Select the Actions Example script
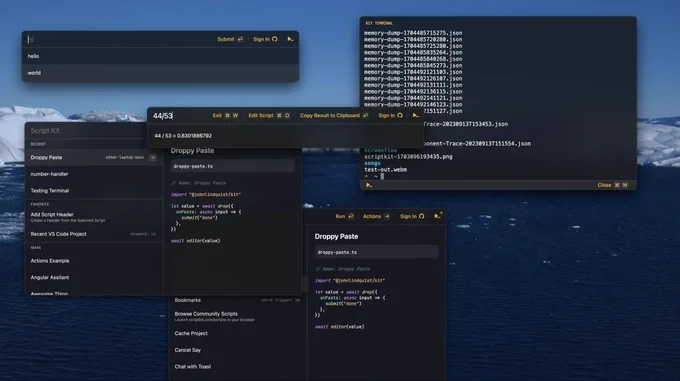 (x=94, y=261)
